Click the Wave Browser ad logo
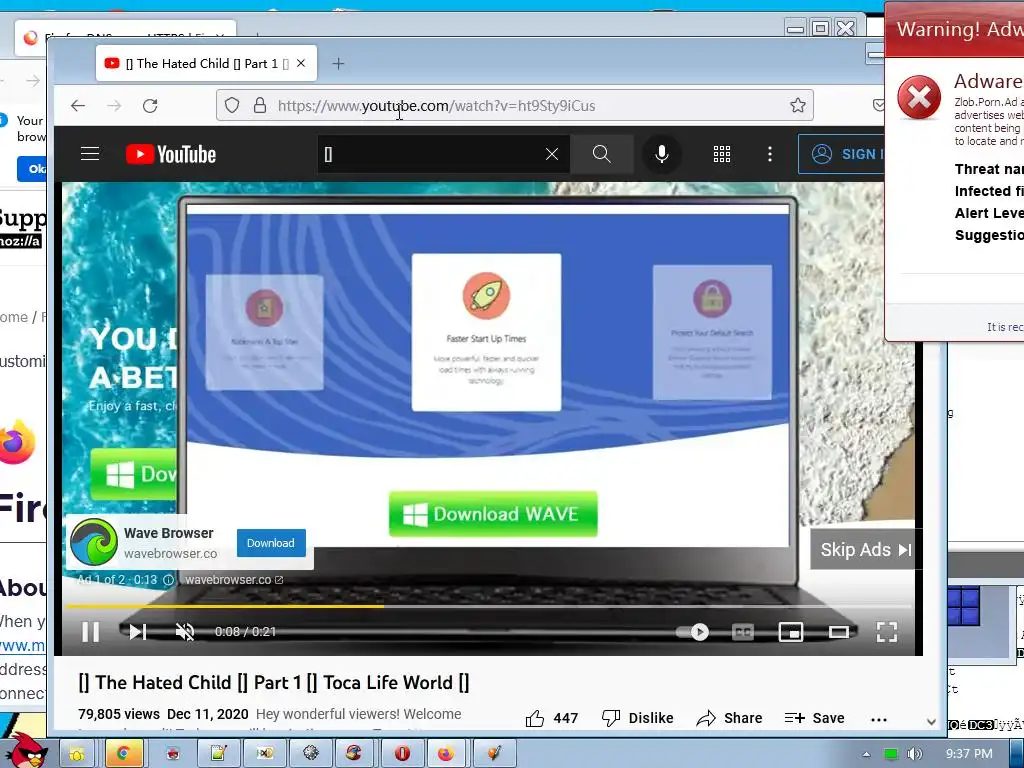 tap(94, 542)
